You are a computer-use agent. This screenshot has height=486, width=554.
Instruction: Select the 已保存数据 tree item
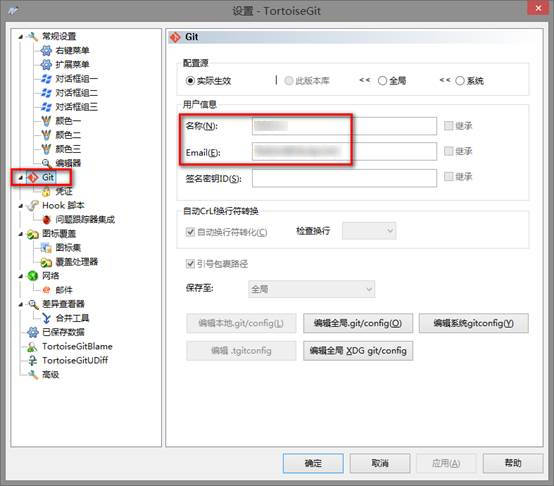pyautogui.click(x=63, y=332)
